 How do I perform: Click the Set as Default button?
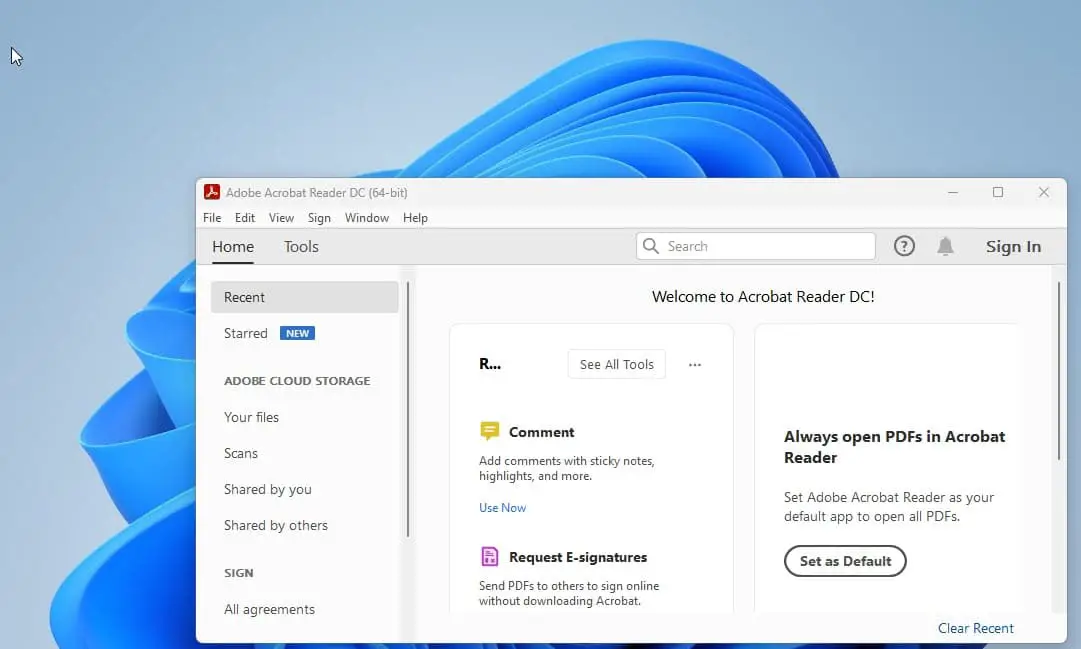(x=845, y=561)
